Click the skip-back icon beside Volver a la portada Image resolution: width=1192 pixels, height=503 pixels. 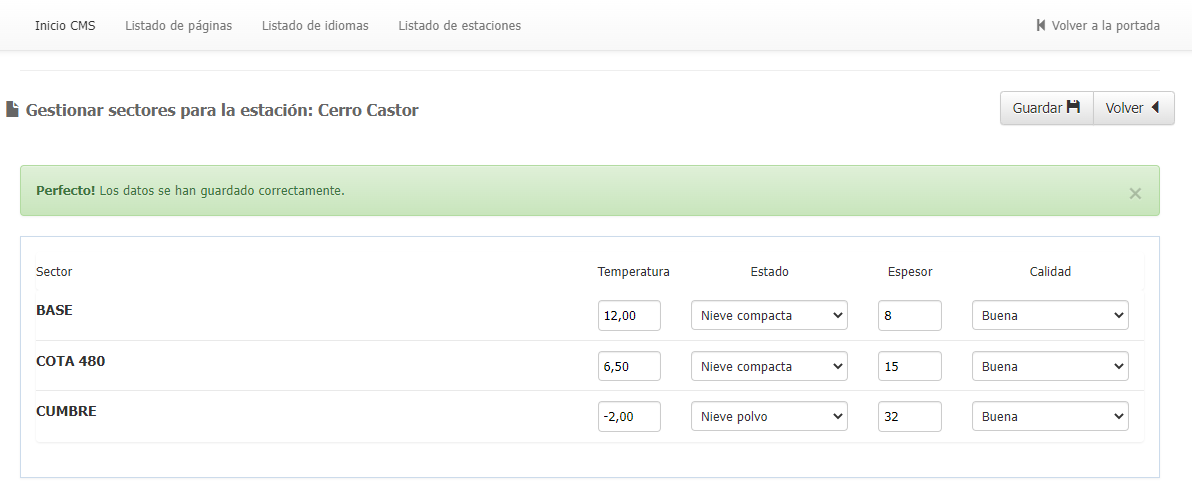(1041, 26)
